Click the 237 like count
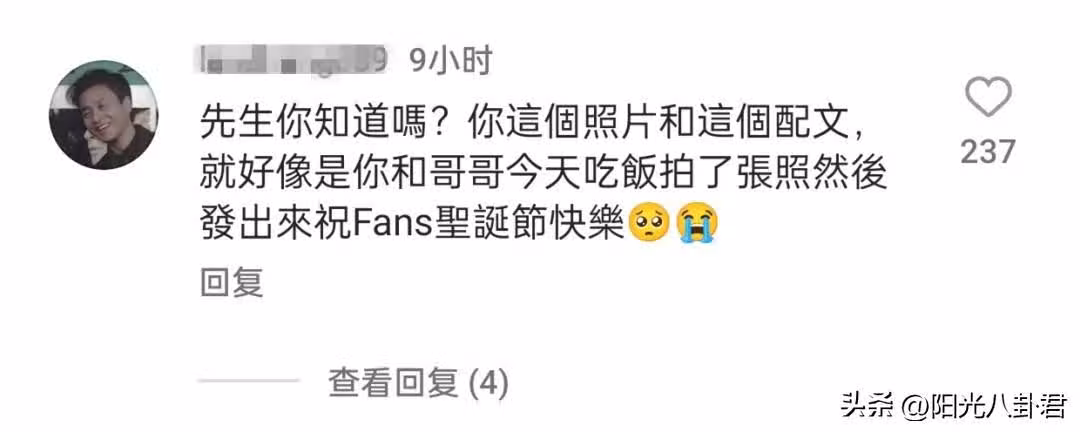 coord(988,152)
